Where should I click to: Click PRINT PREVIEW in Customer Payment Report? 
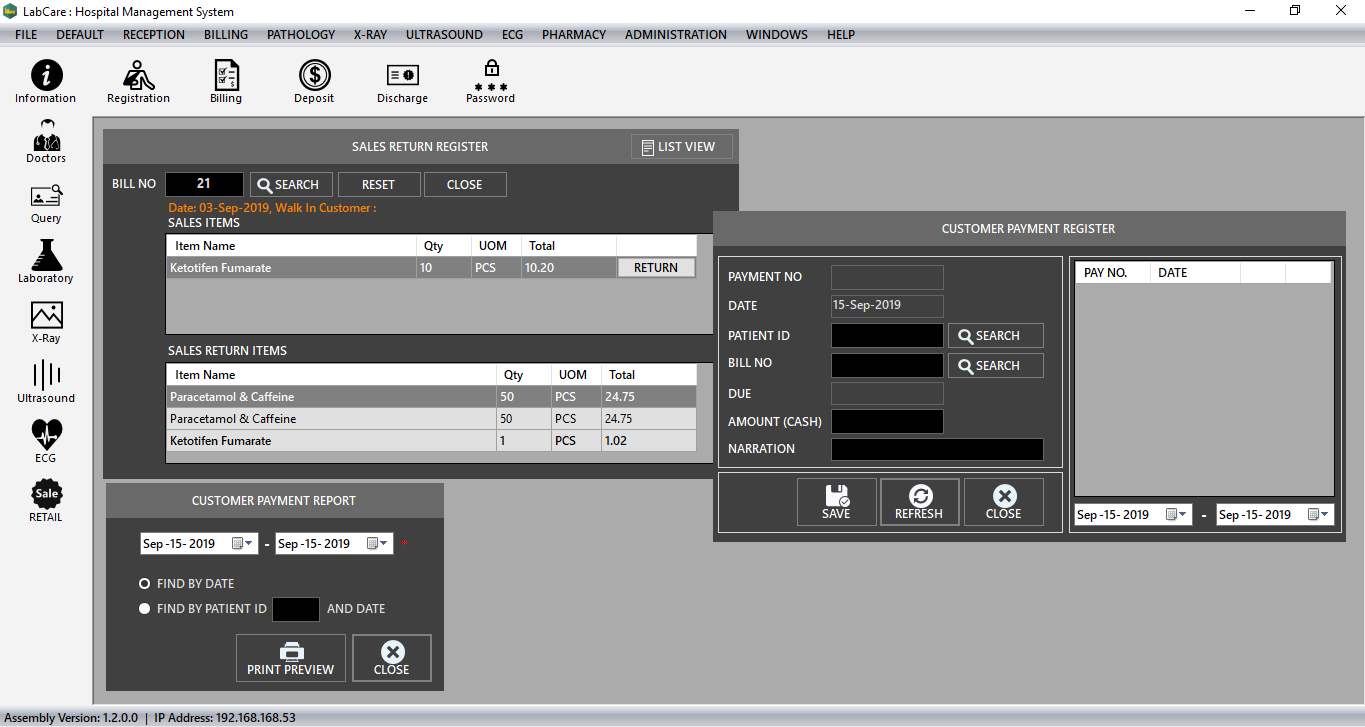pos(291,658)
